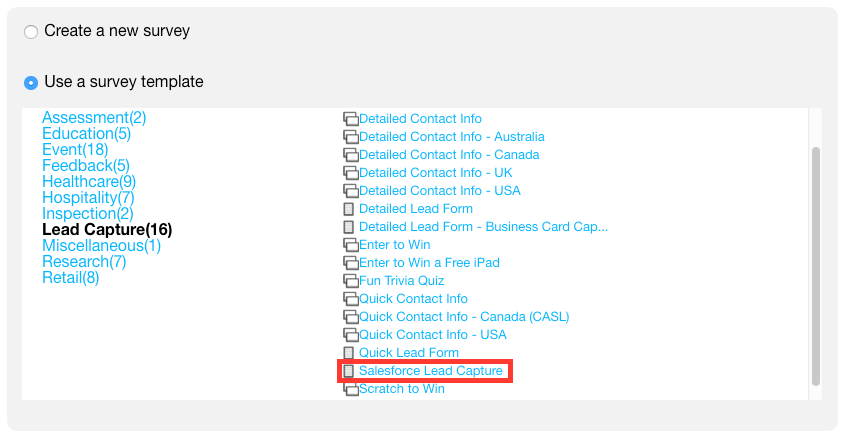This screenshot has width=846, height=440.
Task: Open the Event(18) template category
Action: 75,149
